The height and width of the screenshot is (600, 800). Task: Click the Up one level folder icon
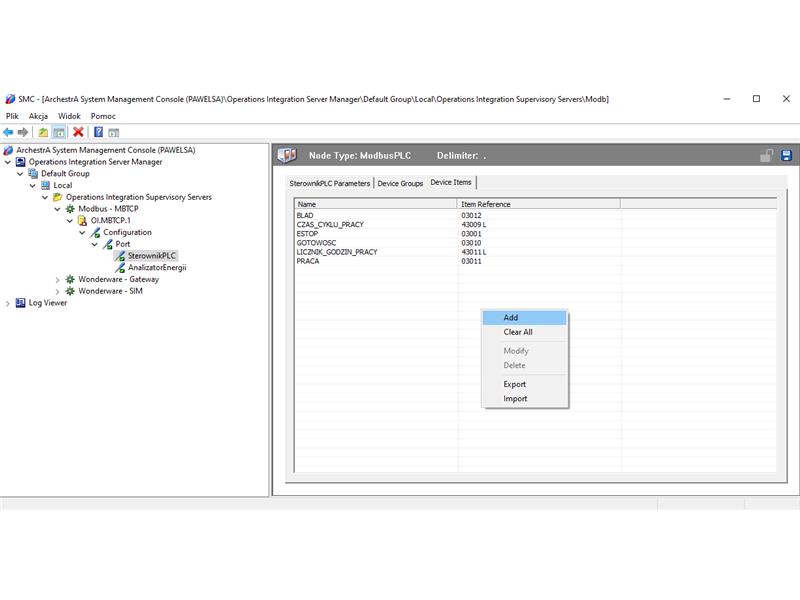pos(43,132)
